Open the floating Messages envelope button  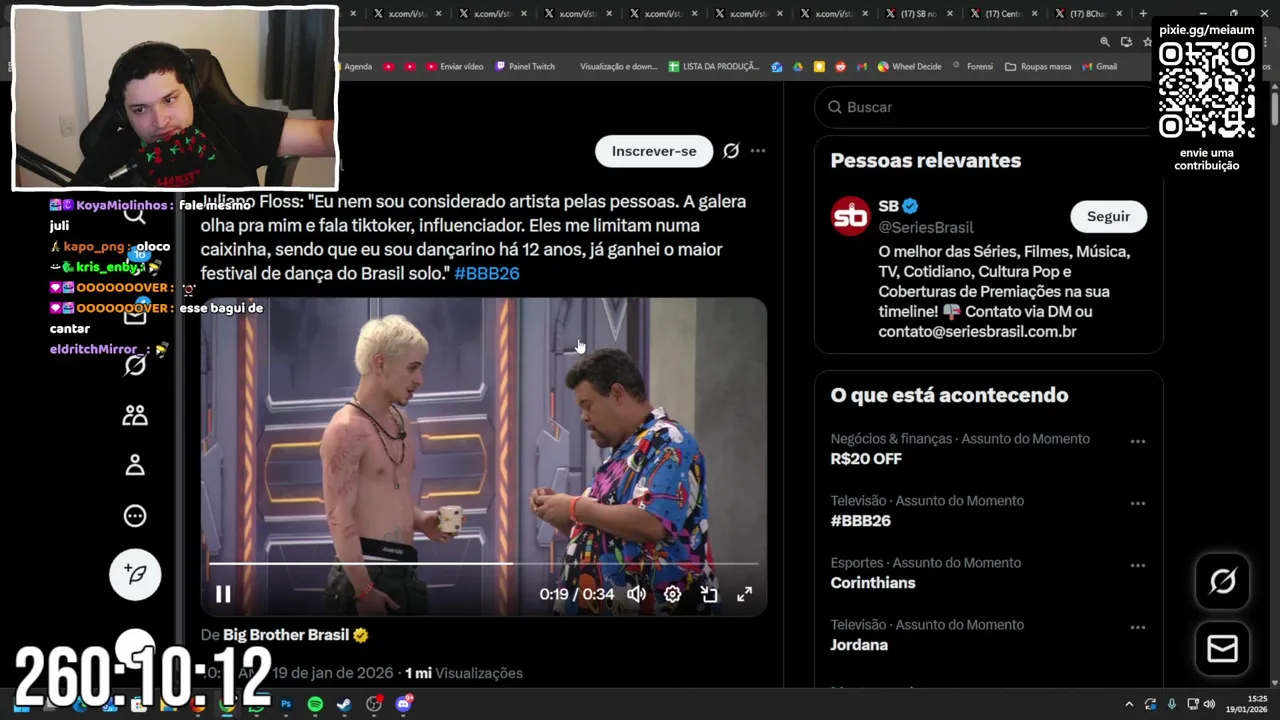1222,649
